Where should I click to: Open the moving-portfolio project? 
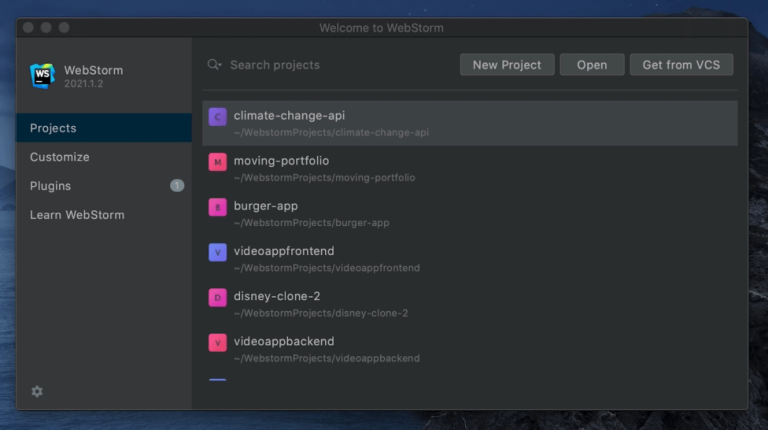pos(470,168)
